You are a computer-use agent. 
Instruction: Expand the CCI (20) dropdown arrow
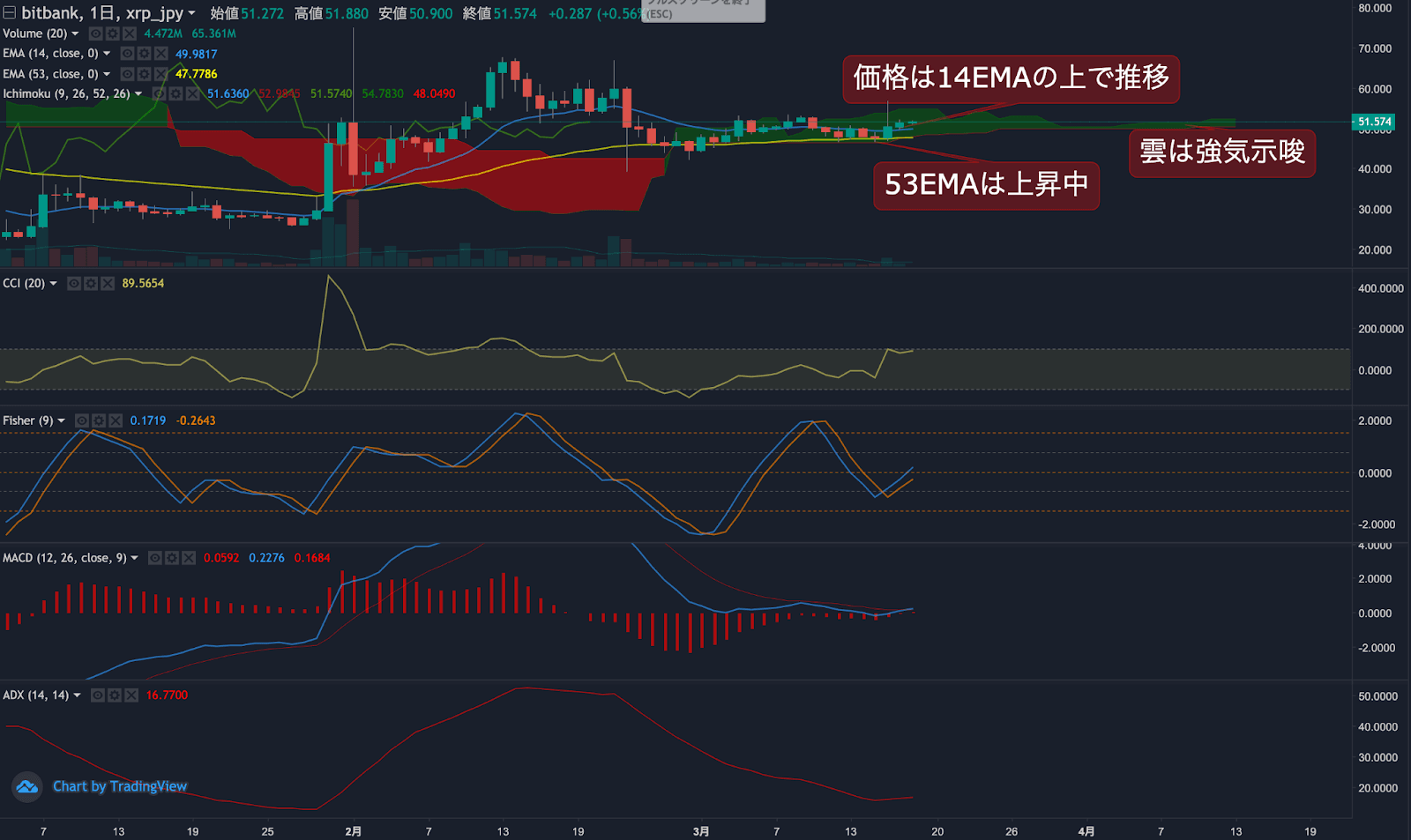[53, 283]
